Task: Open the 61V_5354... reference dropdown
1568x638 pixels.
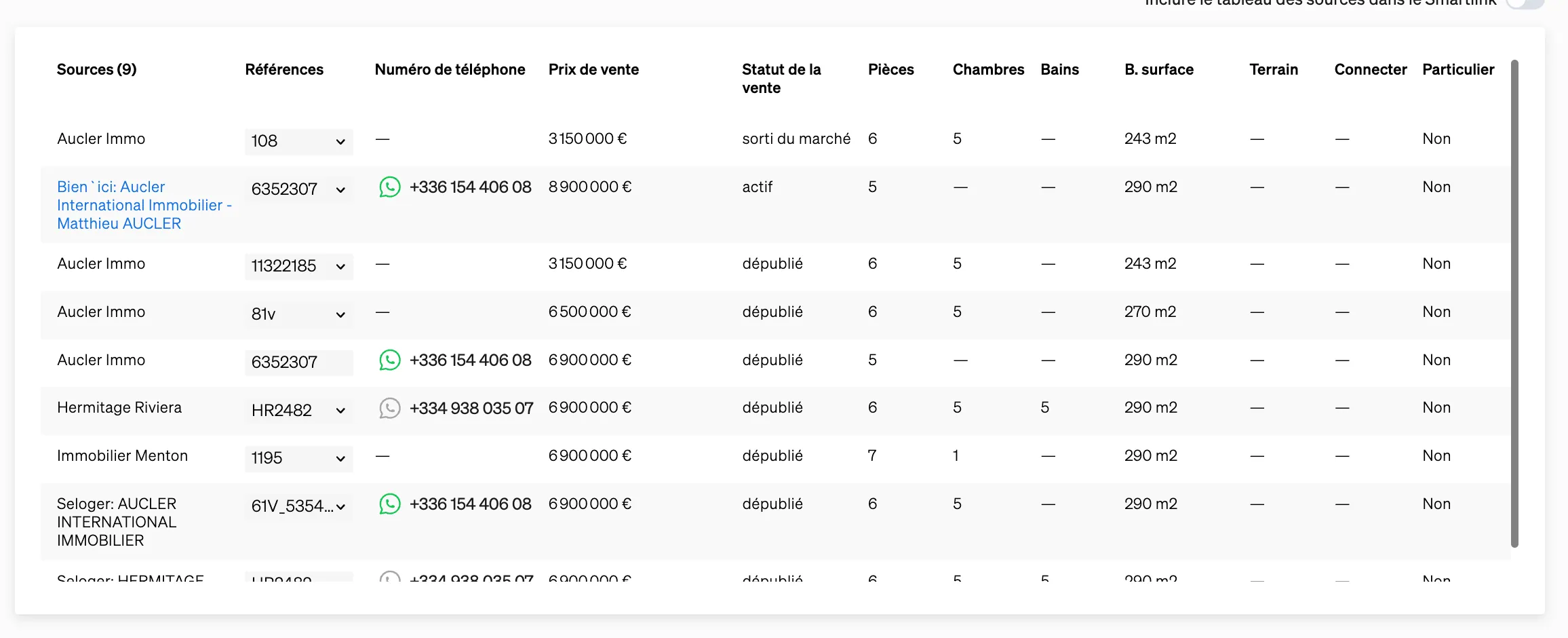Action: 299,506
